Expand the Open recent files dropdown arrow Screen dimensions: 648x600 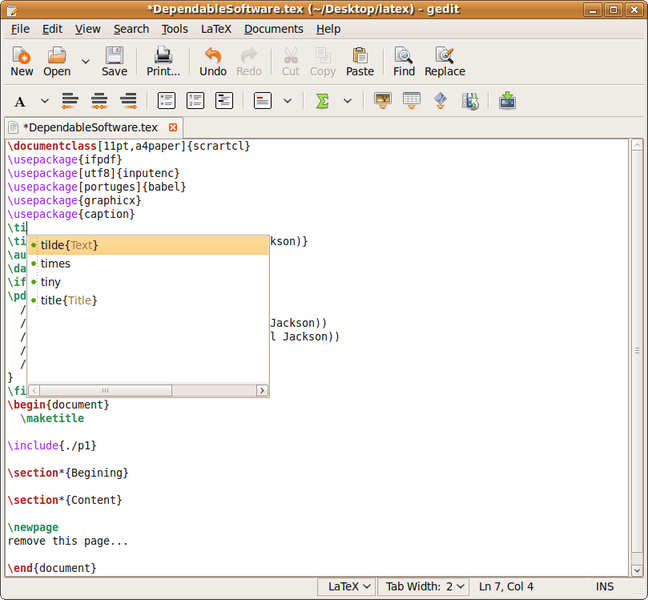pyautogui.click(x=85, y=62)
